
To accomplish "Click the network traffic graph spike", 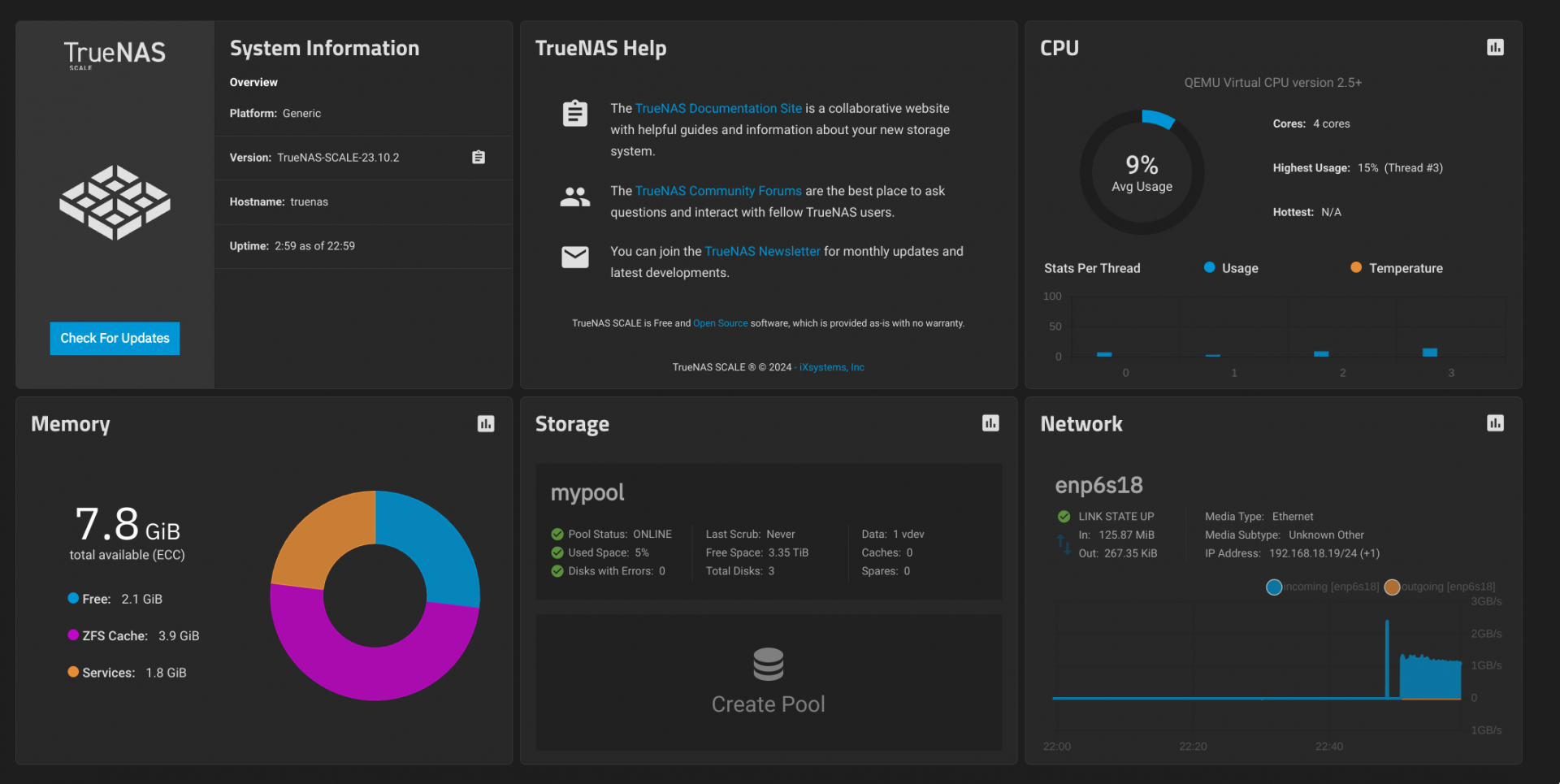I will click(x=1387, y=658).
